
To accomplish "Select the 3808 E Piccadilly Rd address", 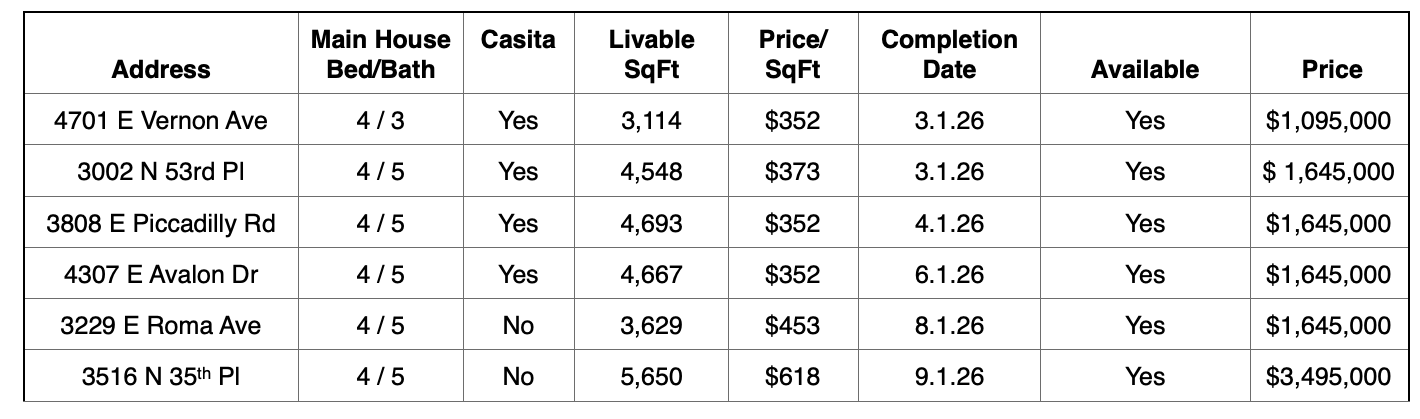I will [x=161, y=223].
